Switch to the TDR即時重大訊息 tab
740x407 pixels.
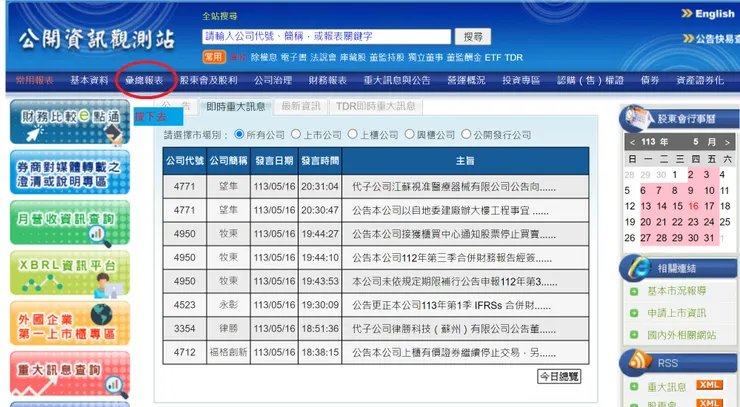[x=376, y=106]
